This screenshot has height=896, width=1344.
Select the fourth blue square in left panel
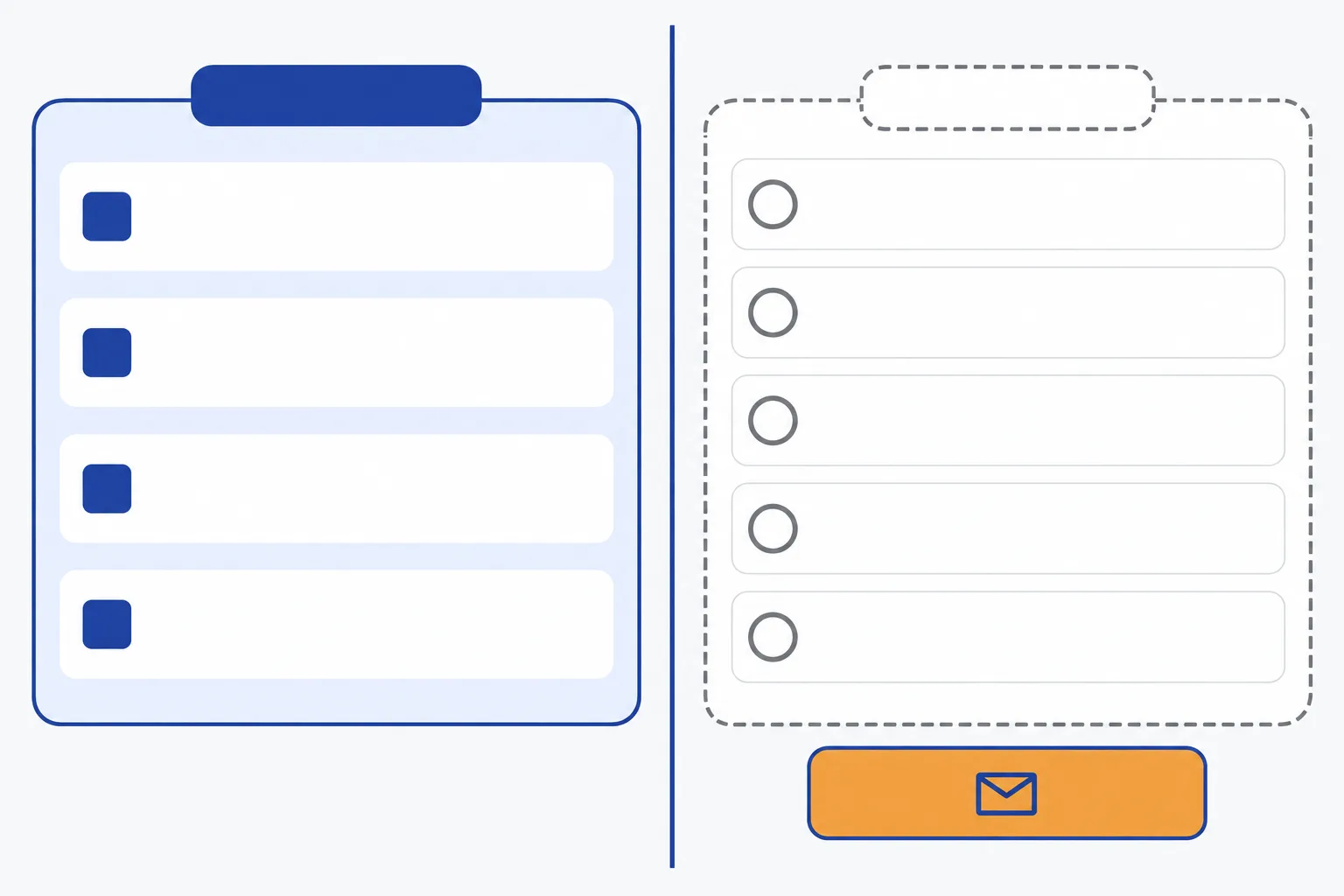(x=107, y=624)
